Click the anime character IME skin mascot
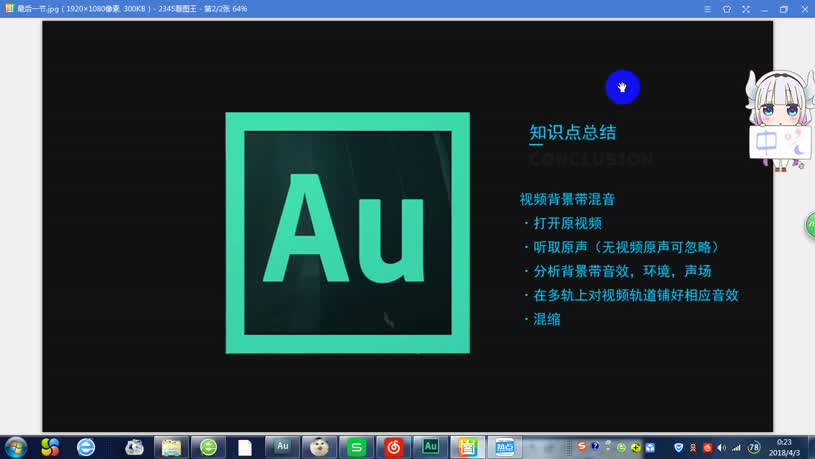Image resolution: width=815 pixels, height=459 pixels. pos(779,99)
